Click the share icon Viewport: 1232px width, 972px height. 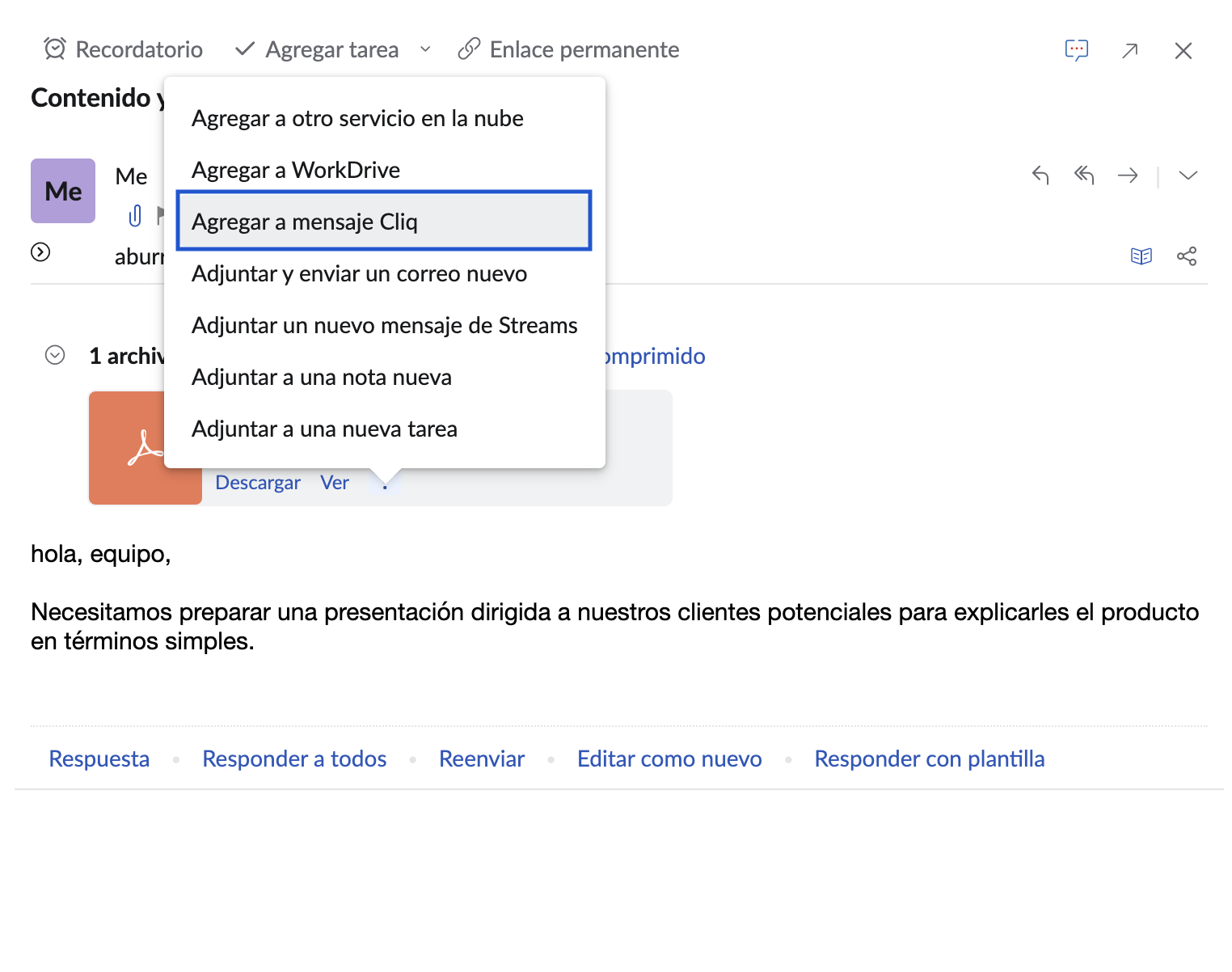click(1187, 256)
